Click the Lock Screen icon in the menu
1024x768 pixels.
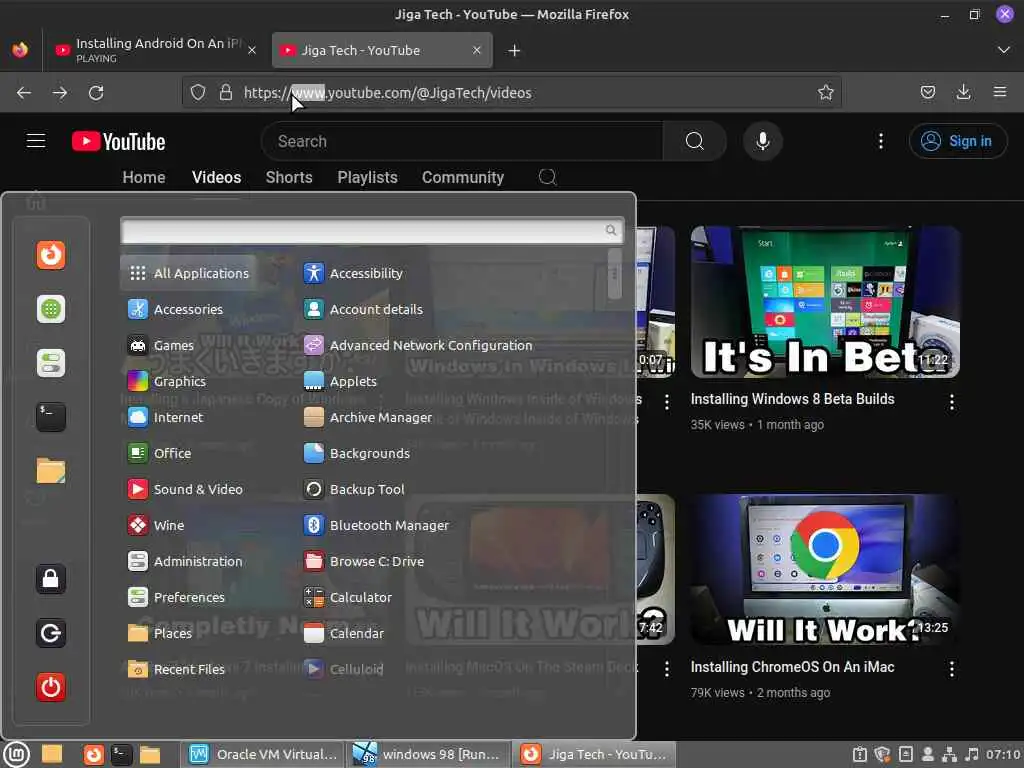(x=51, y=579)
